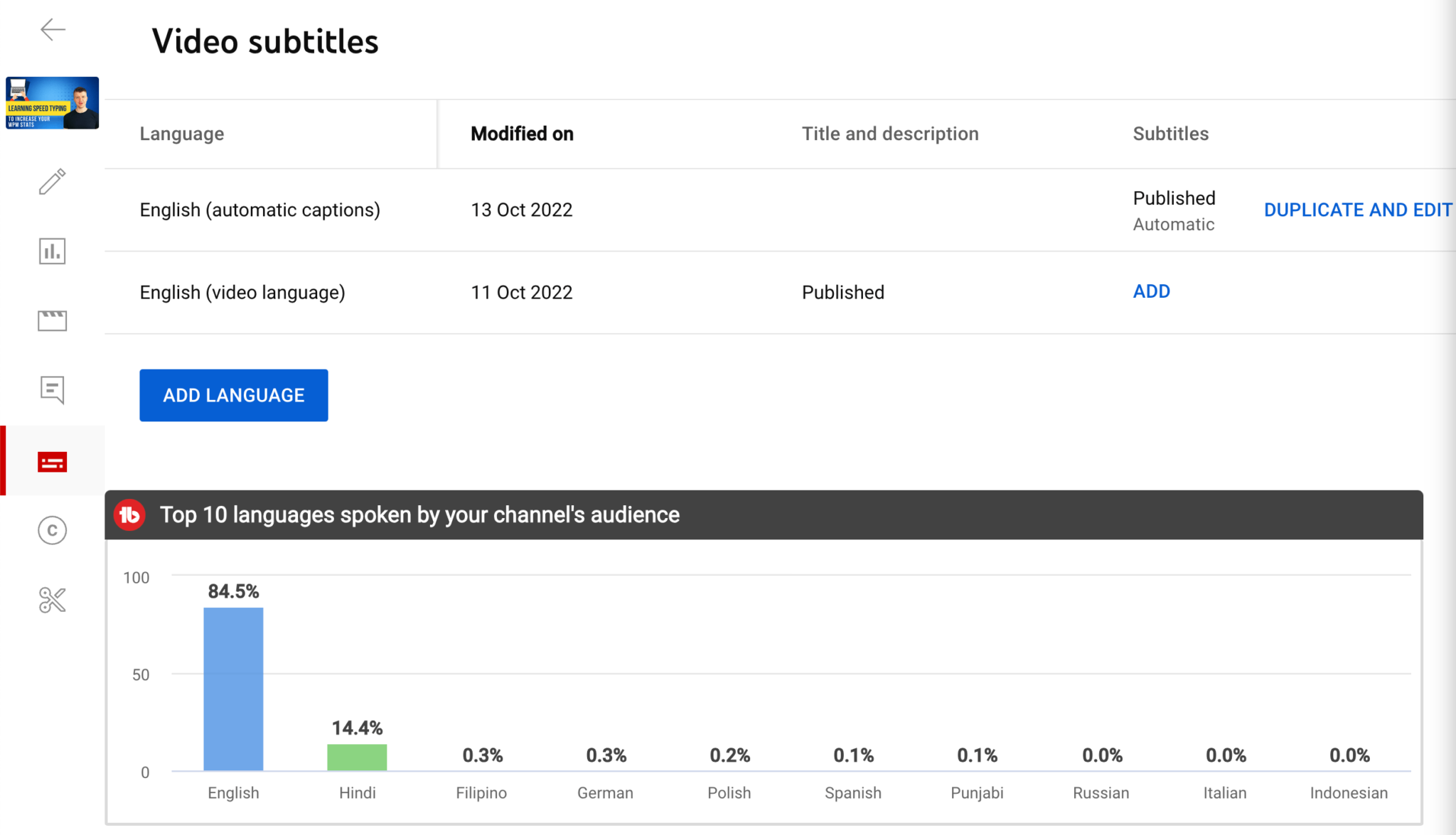Click ADD for English subtitles

pos(1151,291)
